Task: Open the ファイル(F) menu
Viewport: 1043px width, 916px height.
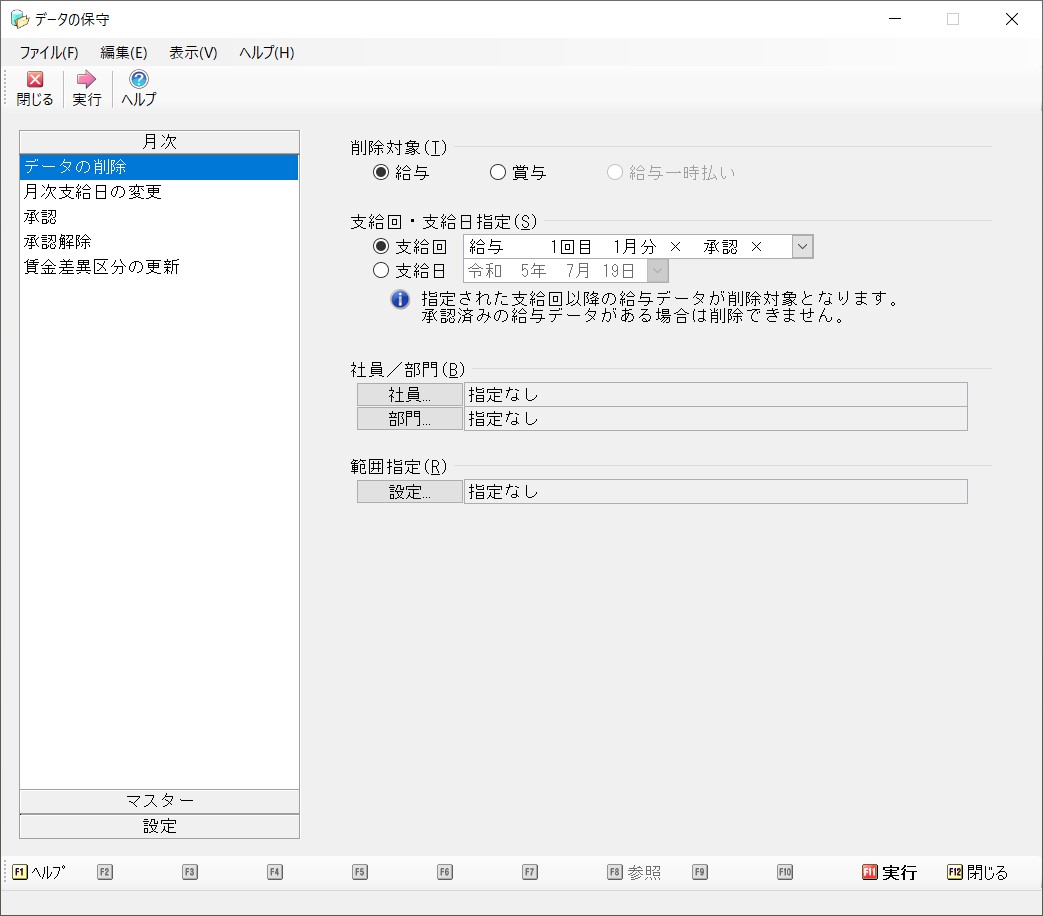Action: point(49,53)
